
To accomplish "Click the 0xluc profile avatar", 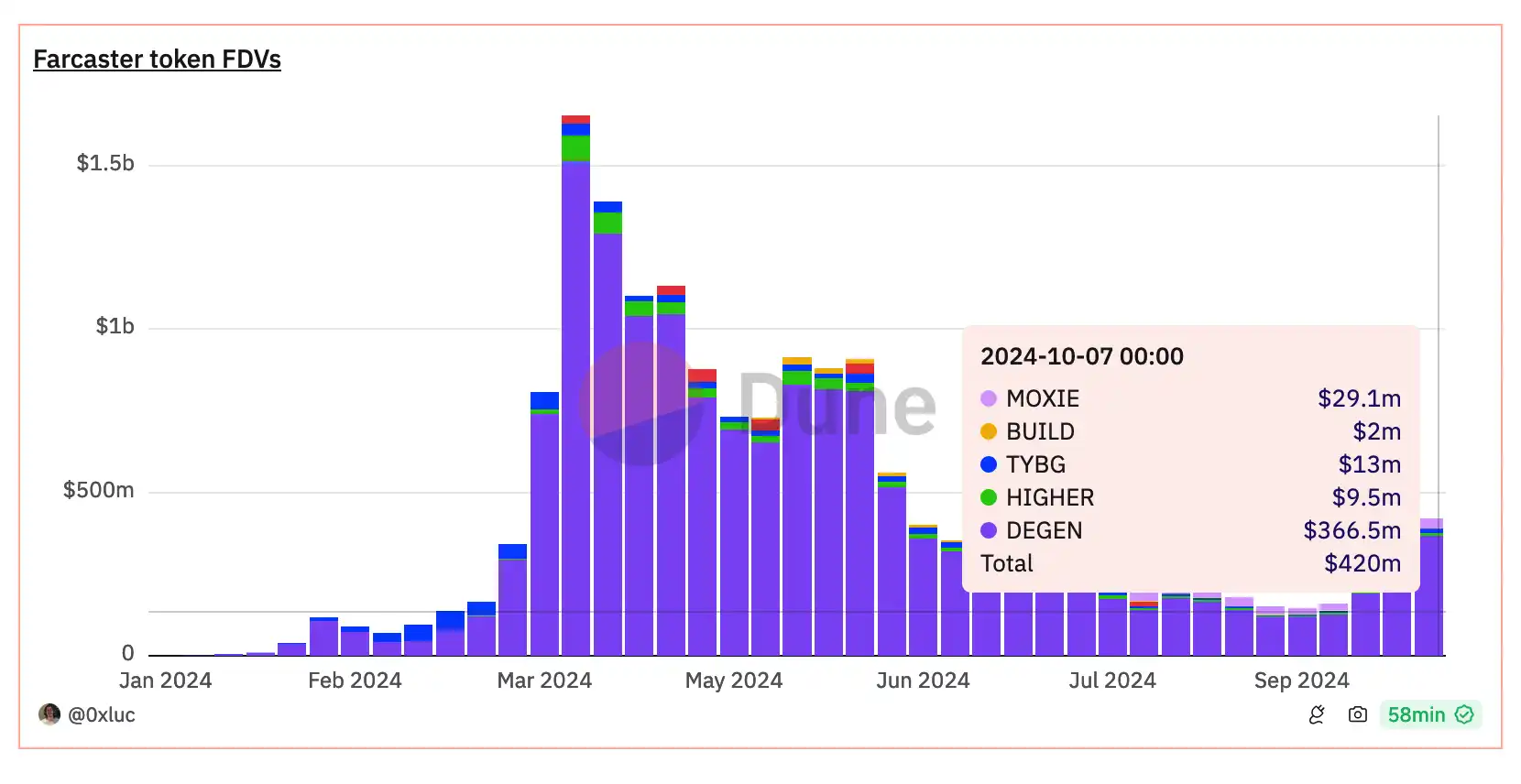I will tap(49, 714).
